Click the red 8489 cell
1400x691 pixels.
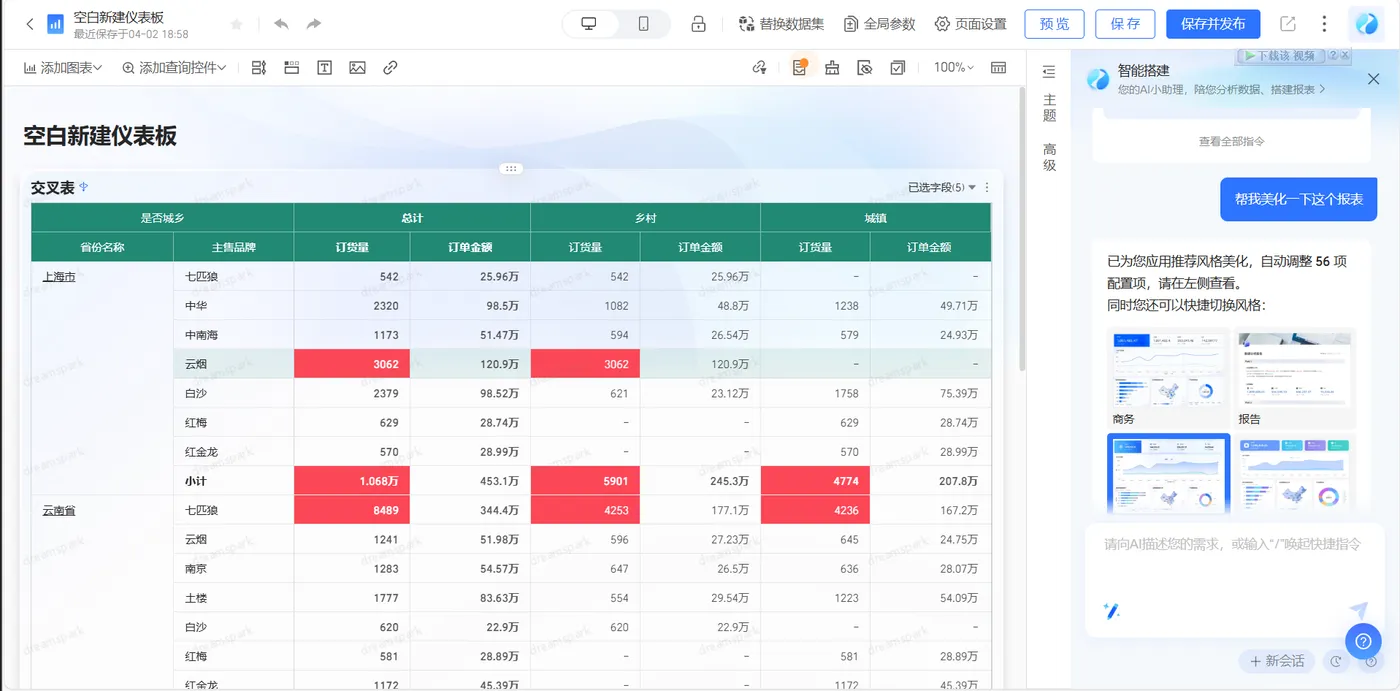click(x=352, y=510)
